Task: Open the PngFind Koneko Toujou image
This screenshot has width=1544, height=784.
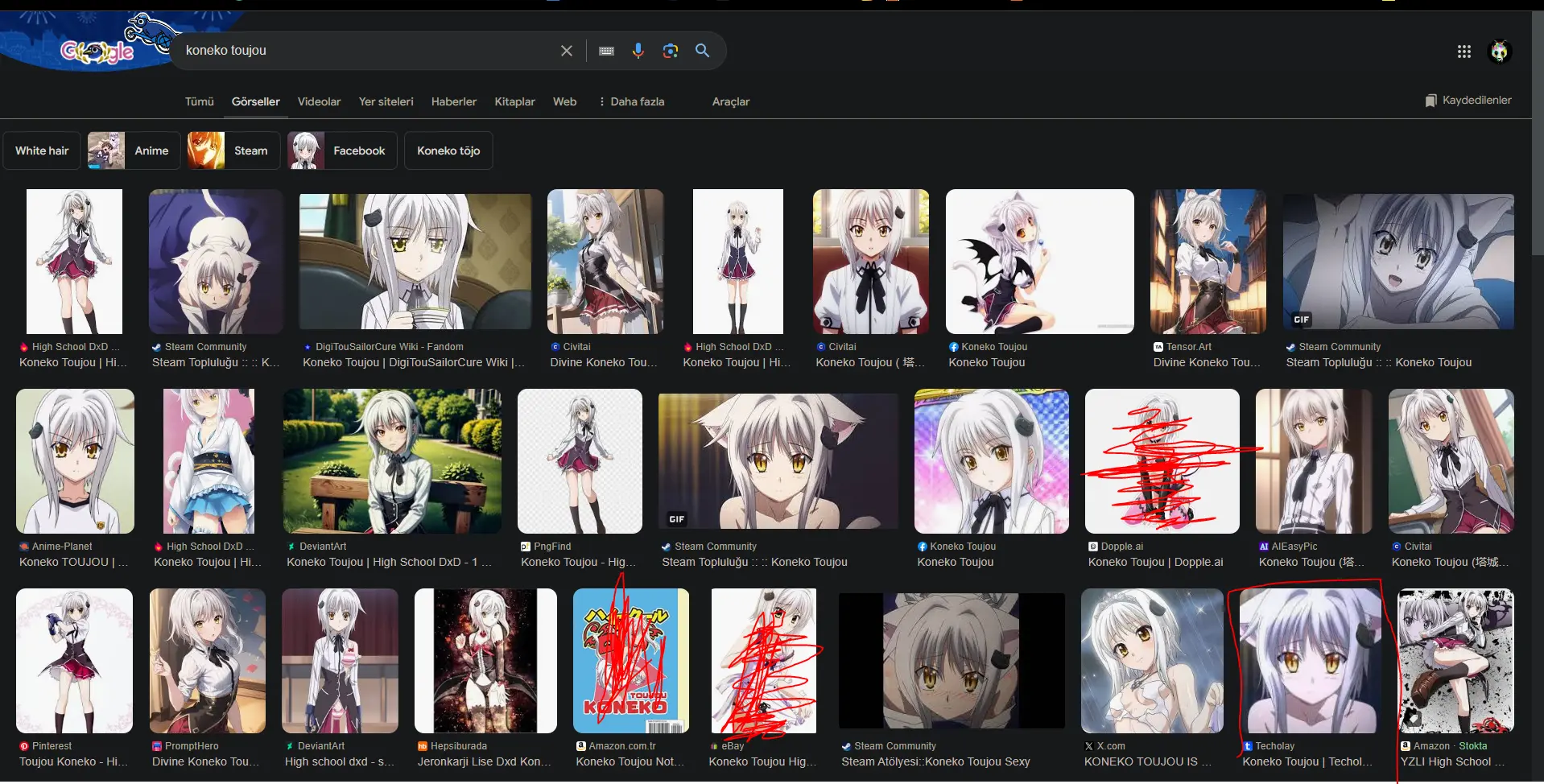Action: 580,461
